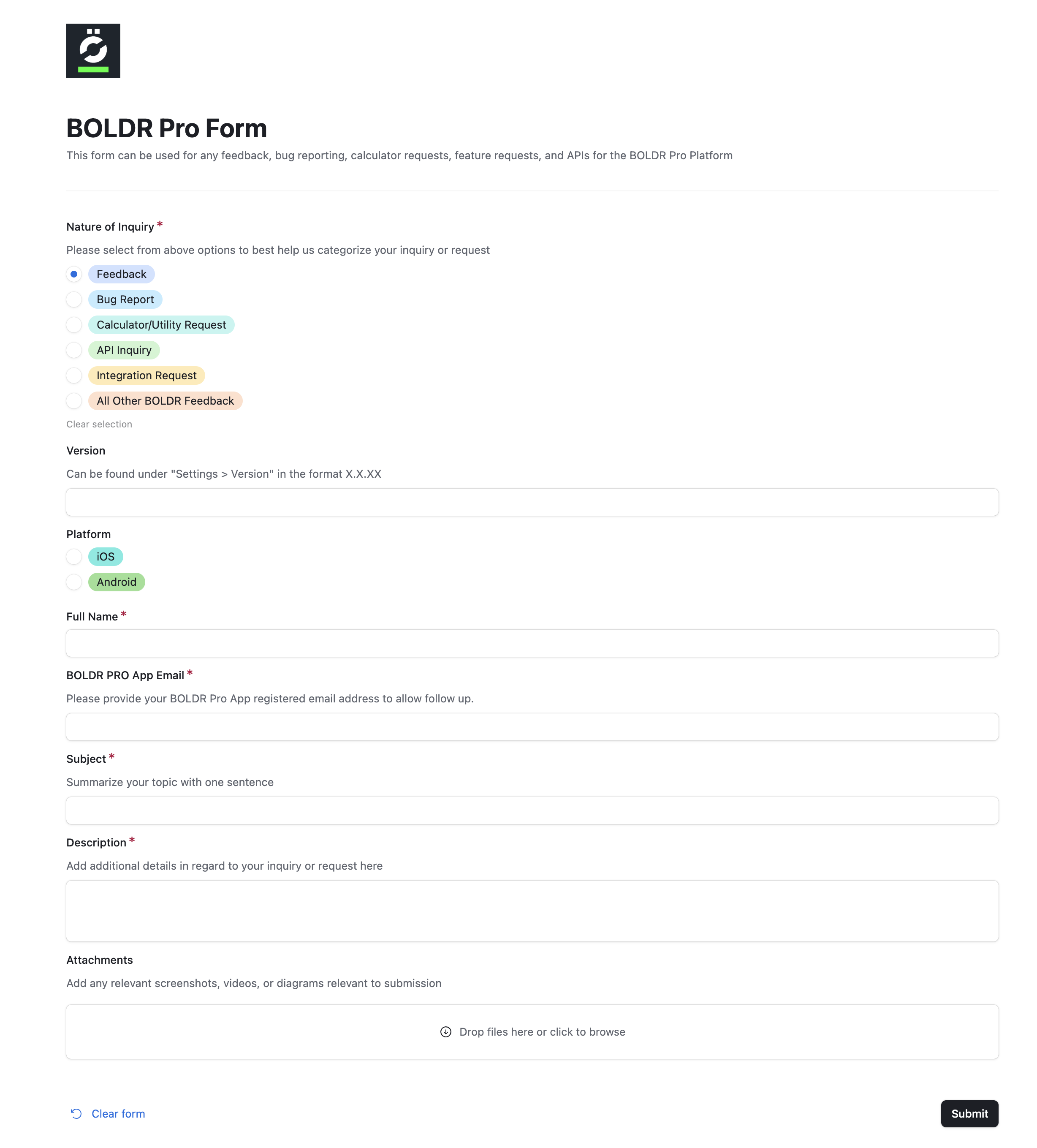Open file browser via Drop files area
The height and width of the screenshot is (1148, 1037).
[x=532, y=1032]
